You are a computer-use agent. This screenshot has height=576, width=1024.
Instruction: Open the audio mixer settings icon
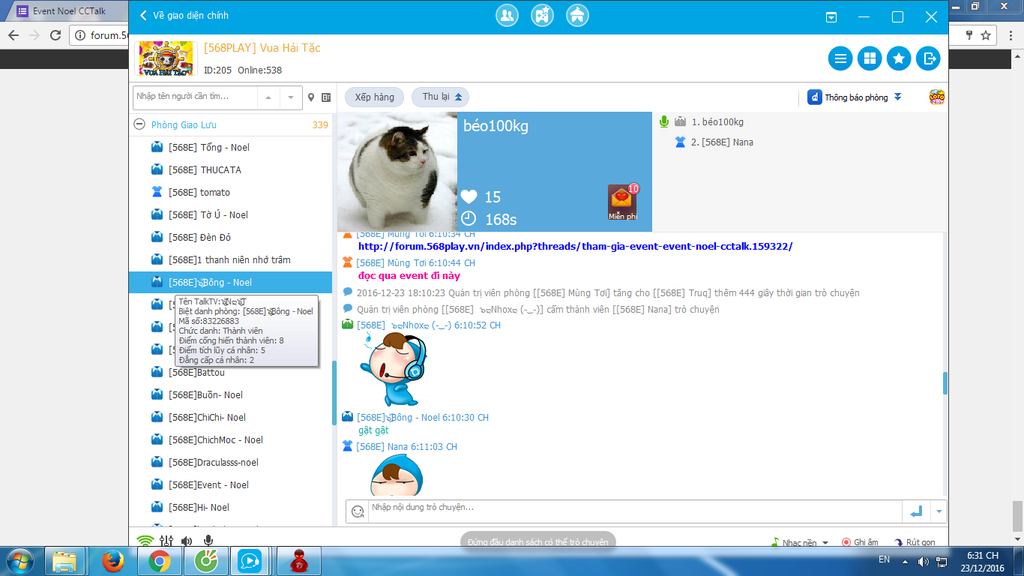(166, 541)
